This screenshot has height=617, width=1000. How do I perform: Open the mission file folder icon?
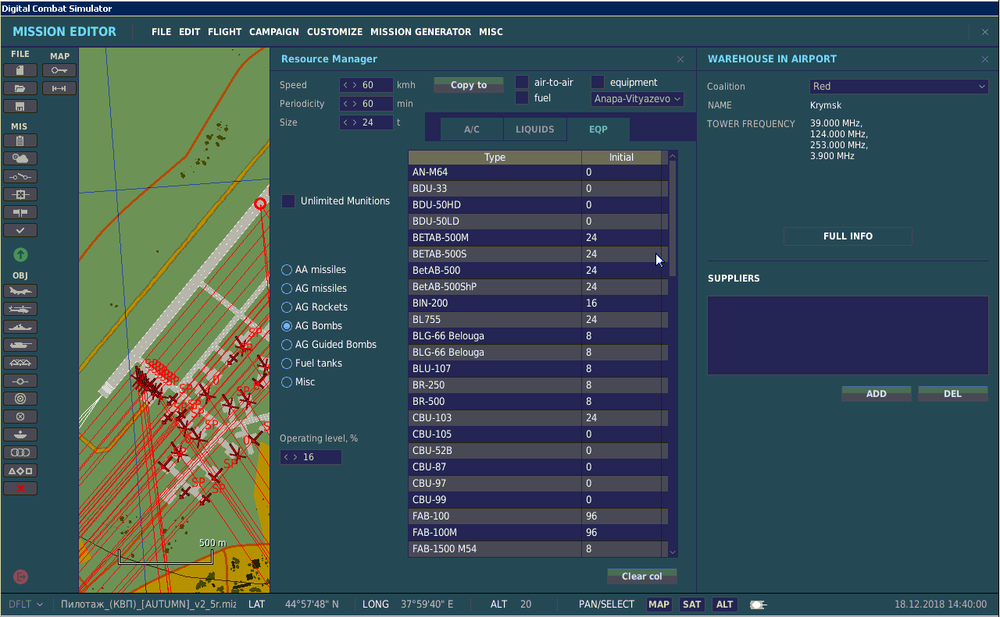point(20,88)
